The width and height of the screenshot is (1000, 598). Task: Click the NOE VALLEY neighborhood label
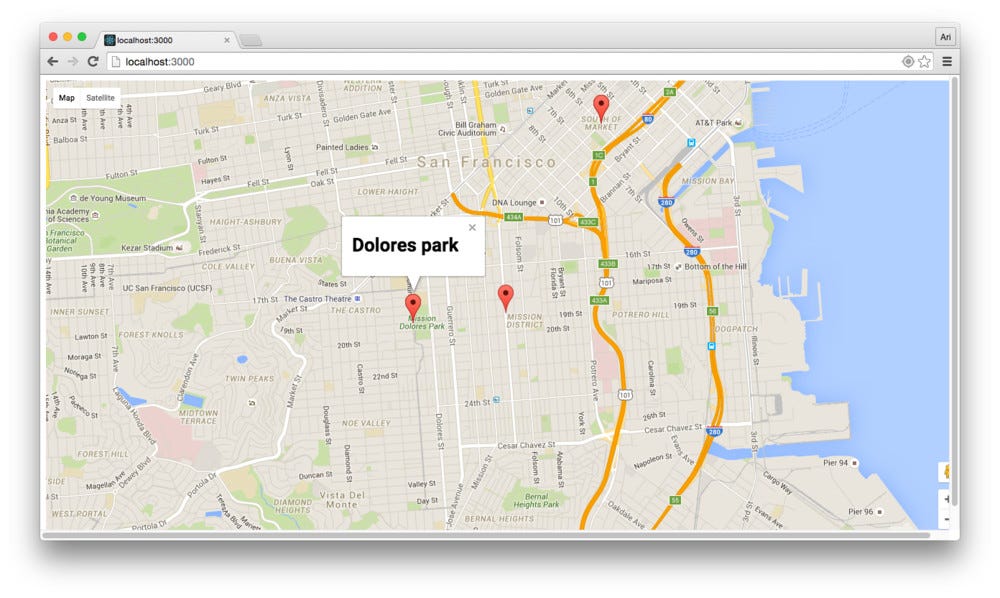(x=366, y=423)
